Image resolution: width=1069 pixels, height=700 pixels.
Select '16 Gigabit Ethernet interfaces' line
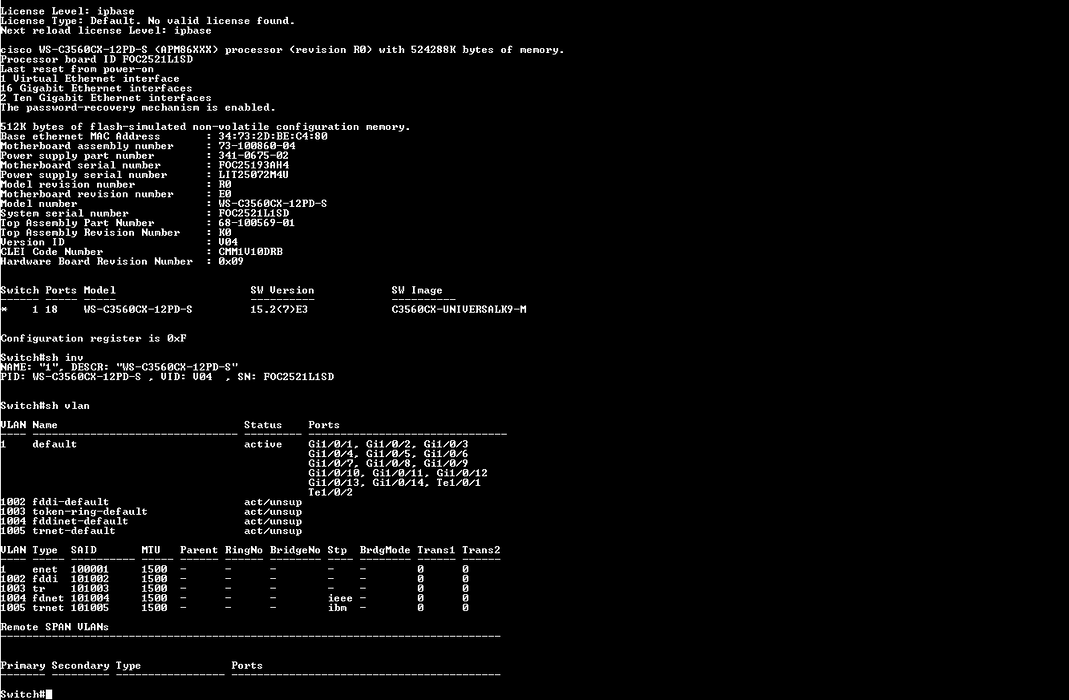coord(96,88)
